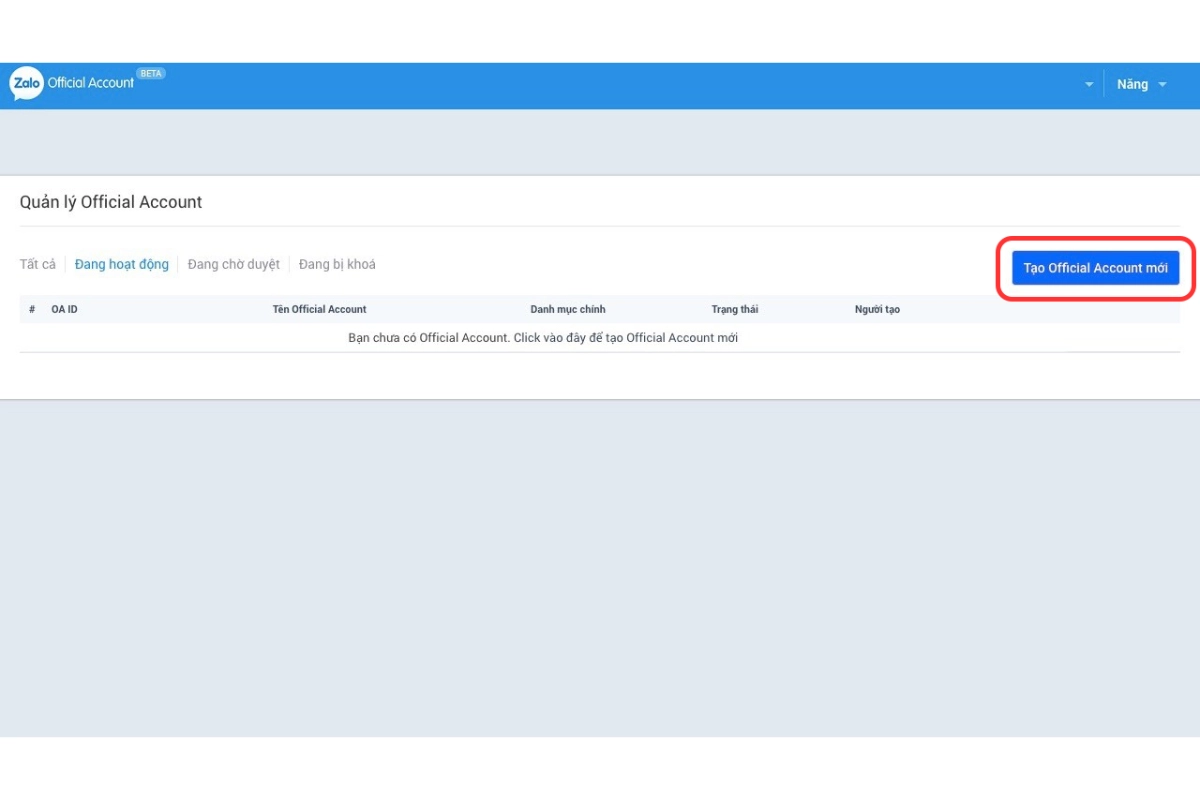Click the # column header
Screen dimensions: 1200x800
pos(32,310)
